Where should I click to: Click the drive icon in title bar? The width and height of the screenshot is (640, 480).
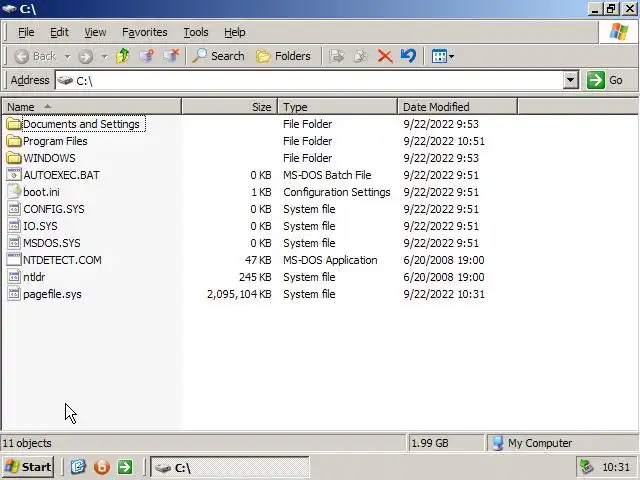(x=9, y=8)
